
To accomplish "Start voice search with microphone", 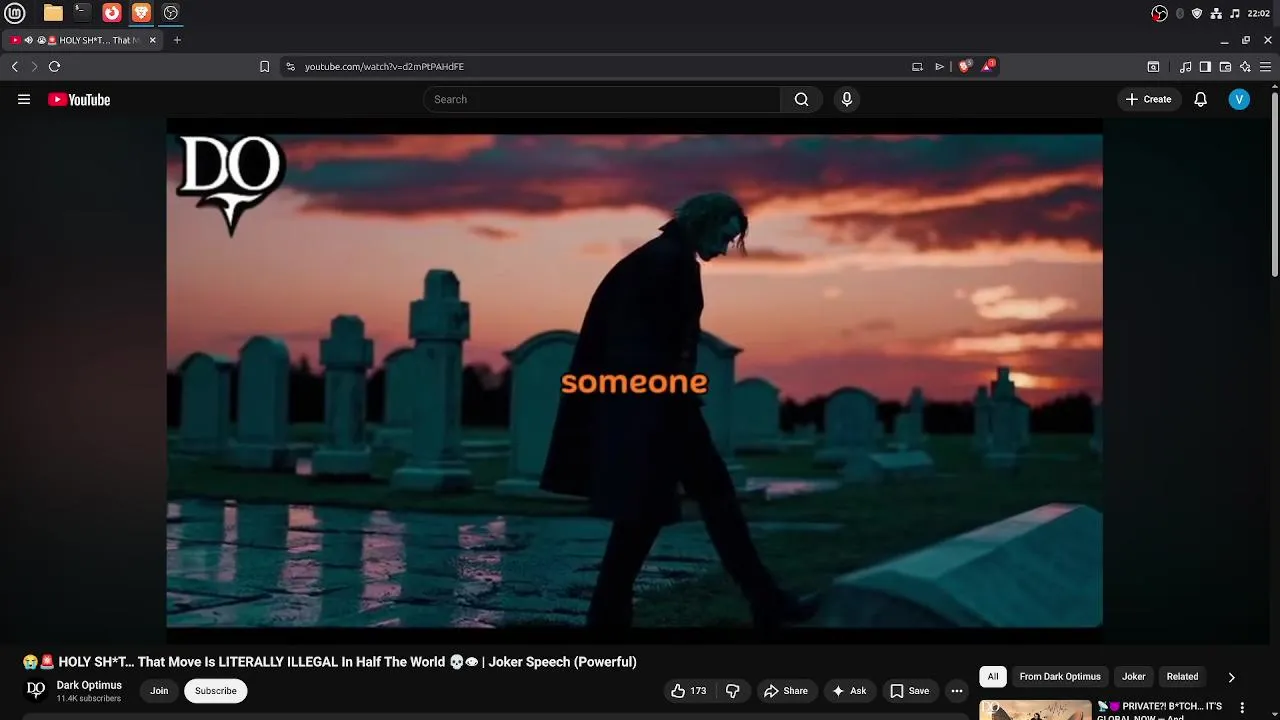I will point(847,99).
